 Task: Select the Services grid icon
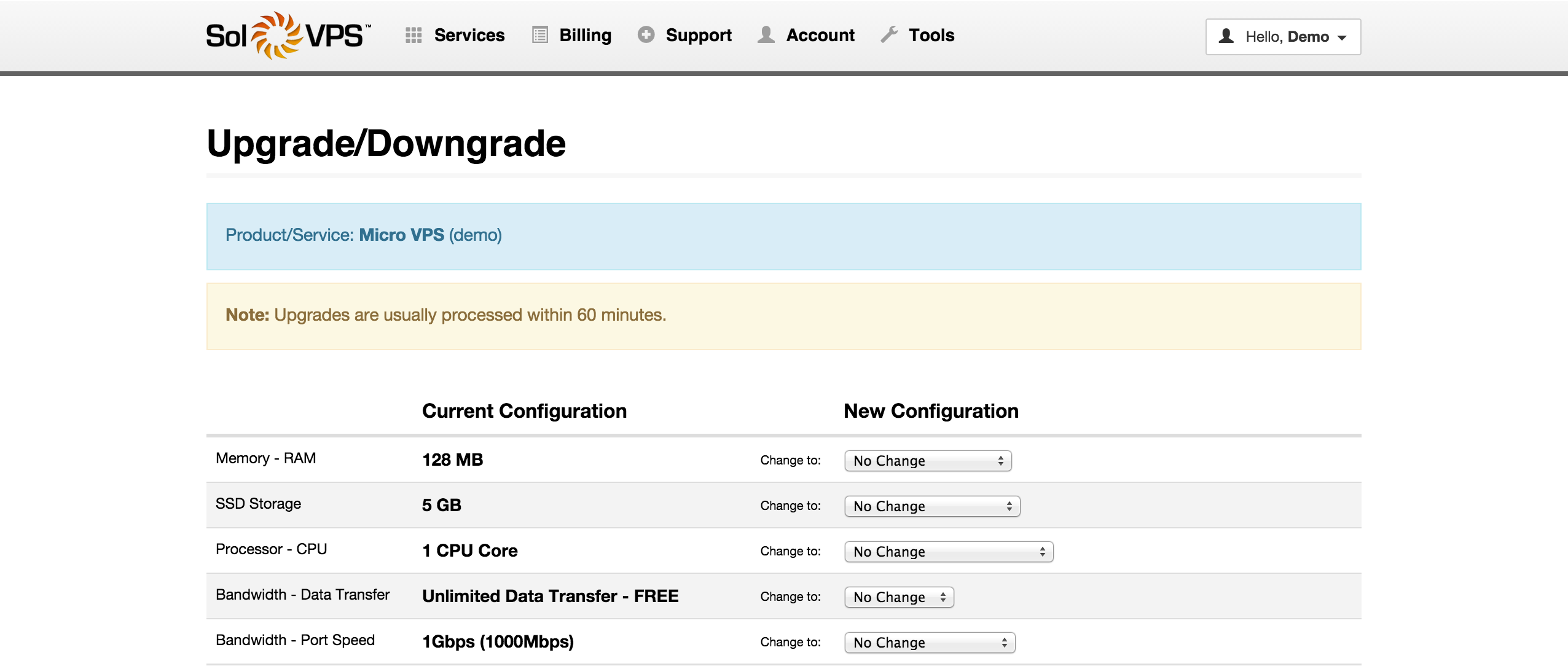click(414, 35)
